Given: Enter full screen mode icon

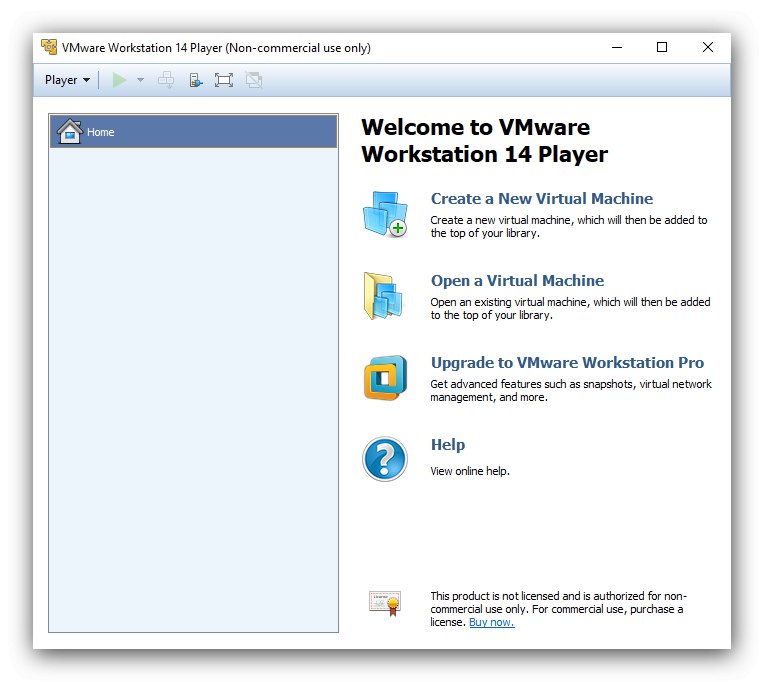Looking at the screenshot, I should [224, 80].
